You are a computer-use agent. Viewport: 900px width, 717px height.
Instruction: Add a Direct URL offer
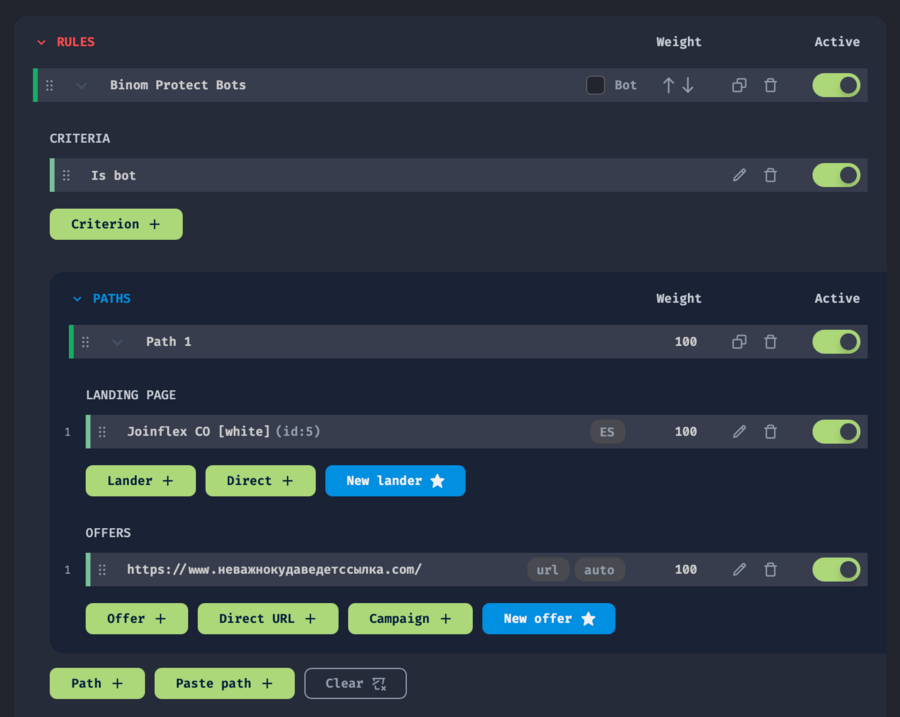pyautogui.click(x=268, y=619)
